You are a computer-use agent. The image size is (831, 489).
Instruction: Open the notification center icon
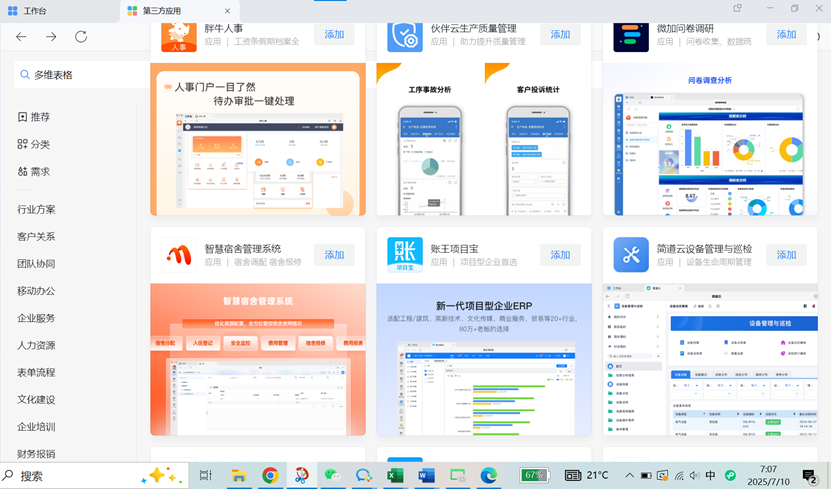[810, 476]
